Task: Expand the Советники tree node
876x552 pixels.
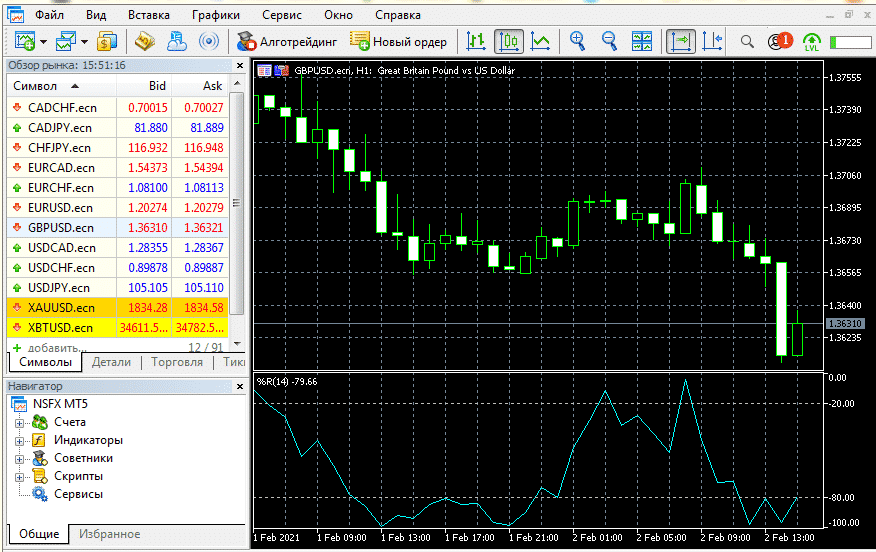Action: pos(19,459)
